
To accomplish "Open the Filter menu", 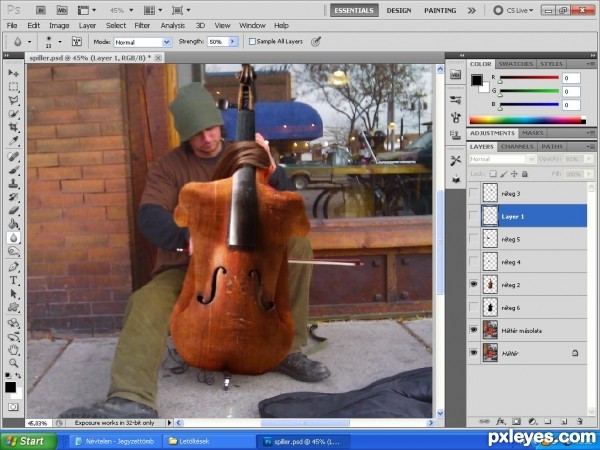I will (142, 26).
